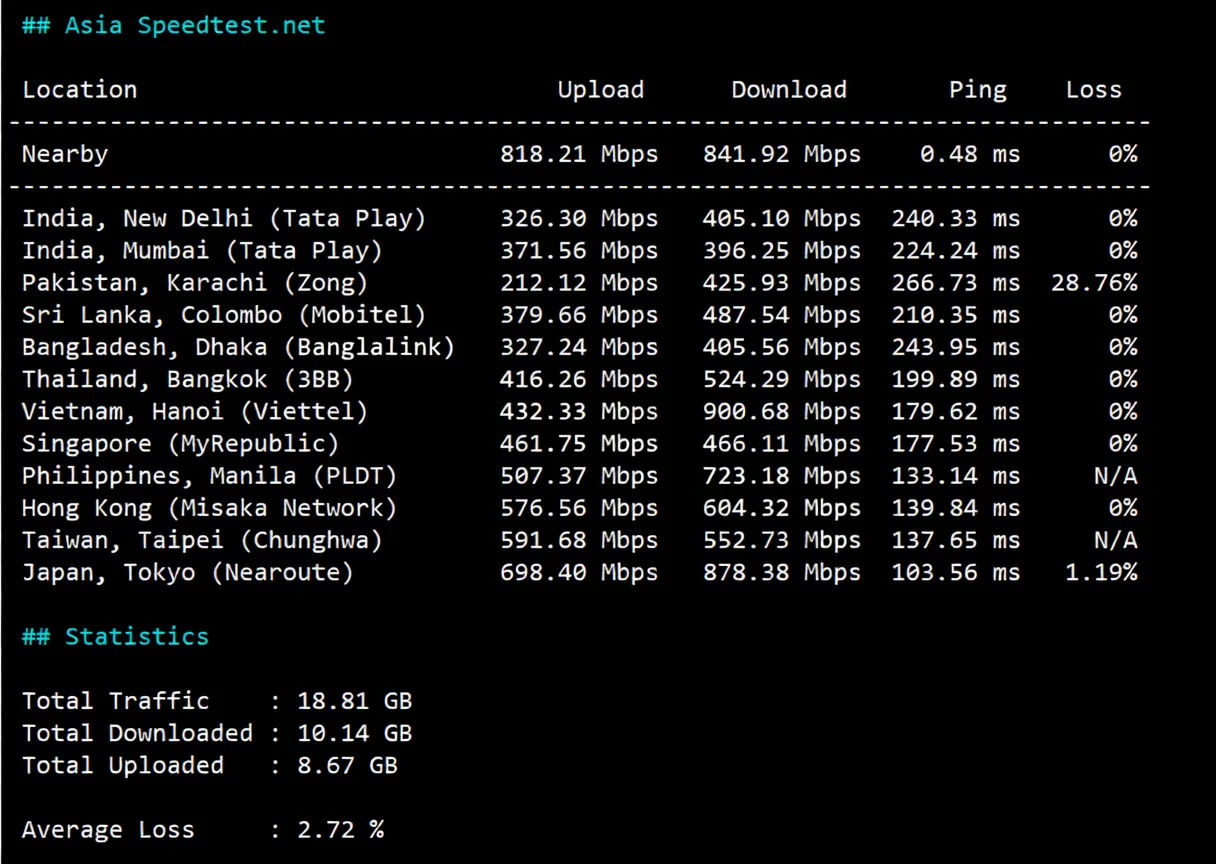1216x864 pixels.
Task: Select the Download column header
Action: [x=788, y=89]
